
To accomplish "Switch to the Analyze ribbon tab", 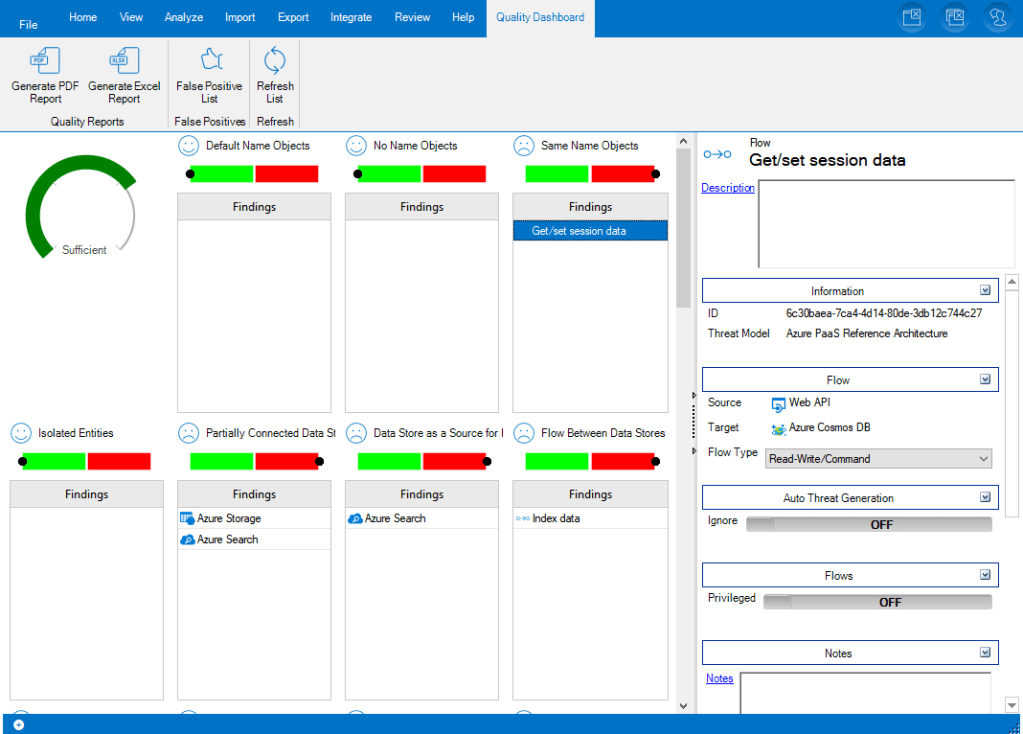I will [183, 17].
